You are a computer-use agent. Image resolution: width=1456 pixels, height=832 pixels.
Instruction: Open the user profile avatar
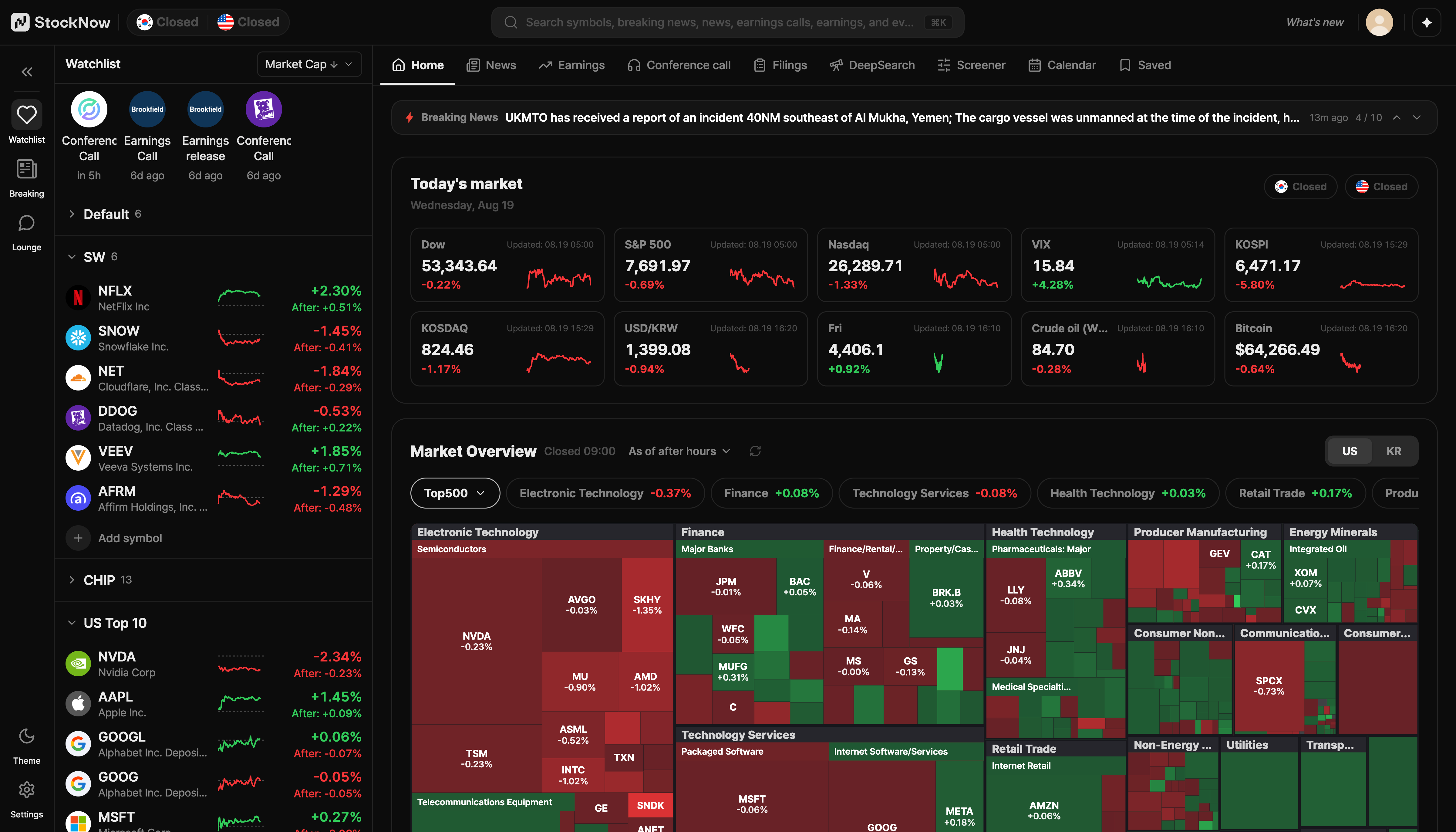tap(1379, 22)
